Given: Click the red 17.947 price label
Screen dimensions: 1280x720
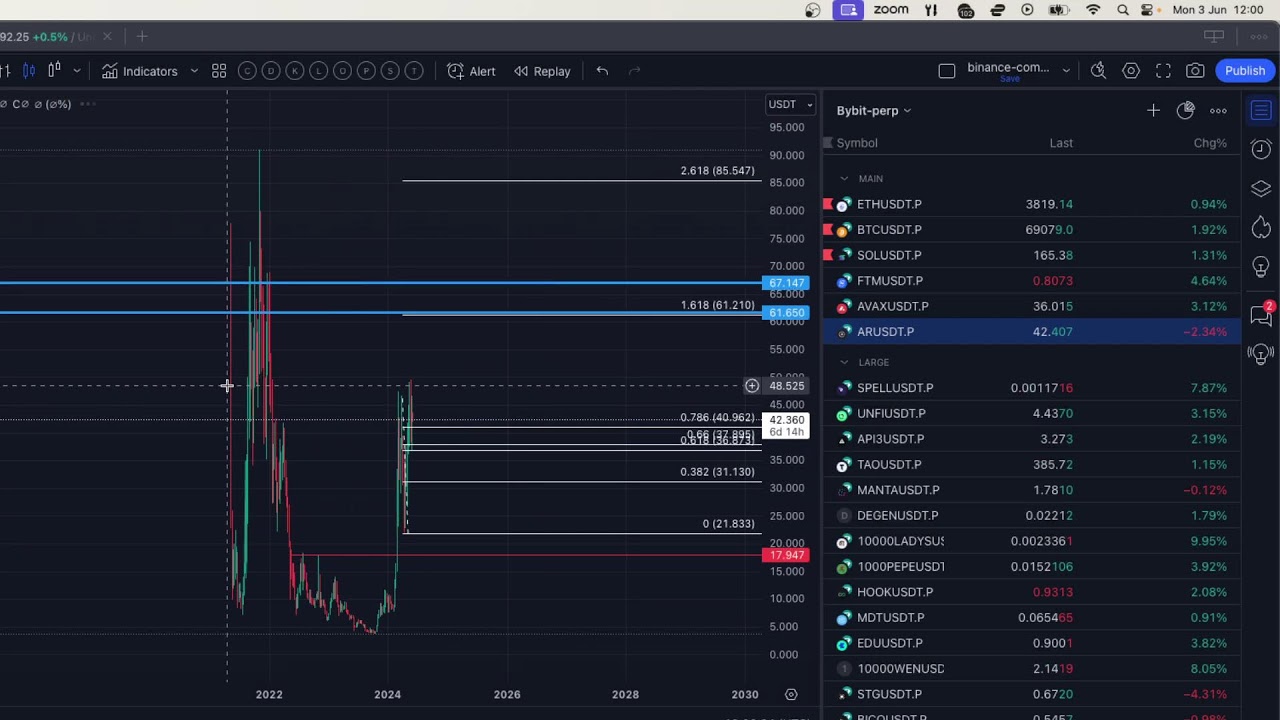Looking at the screenshot, I should [787, 555].
